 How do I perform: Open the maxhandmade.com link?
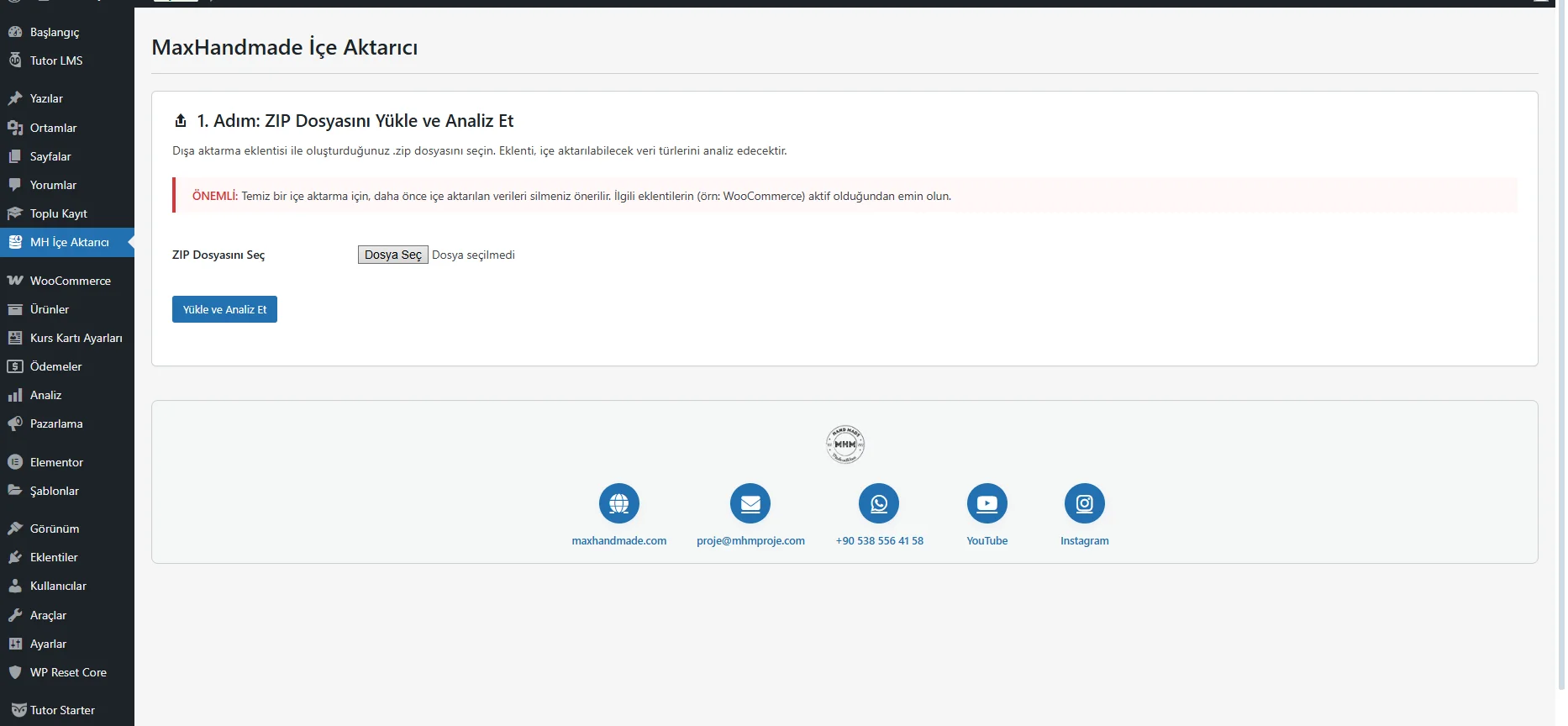coord(619,541)
